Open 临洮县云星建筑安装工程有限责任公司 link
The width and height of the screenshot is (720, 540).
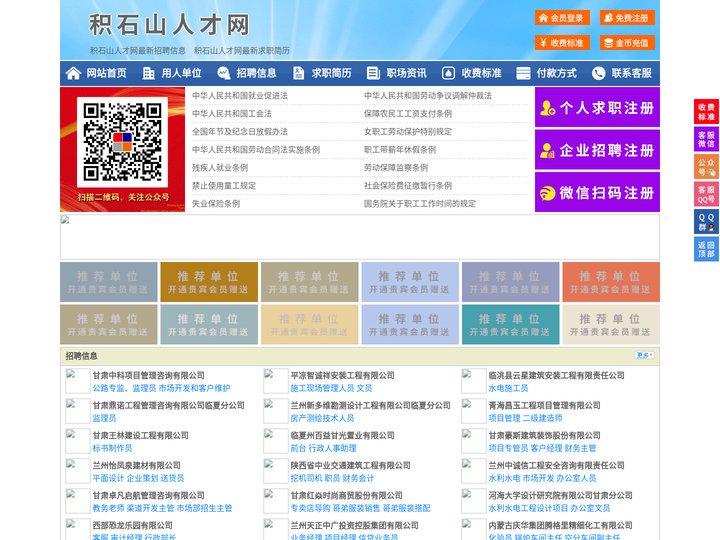click(557, 375)
